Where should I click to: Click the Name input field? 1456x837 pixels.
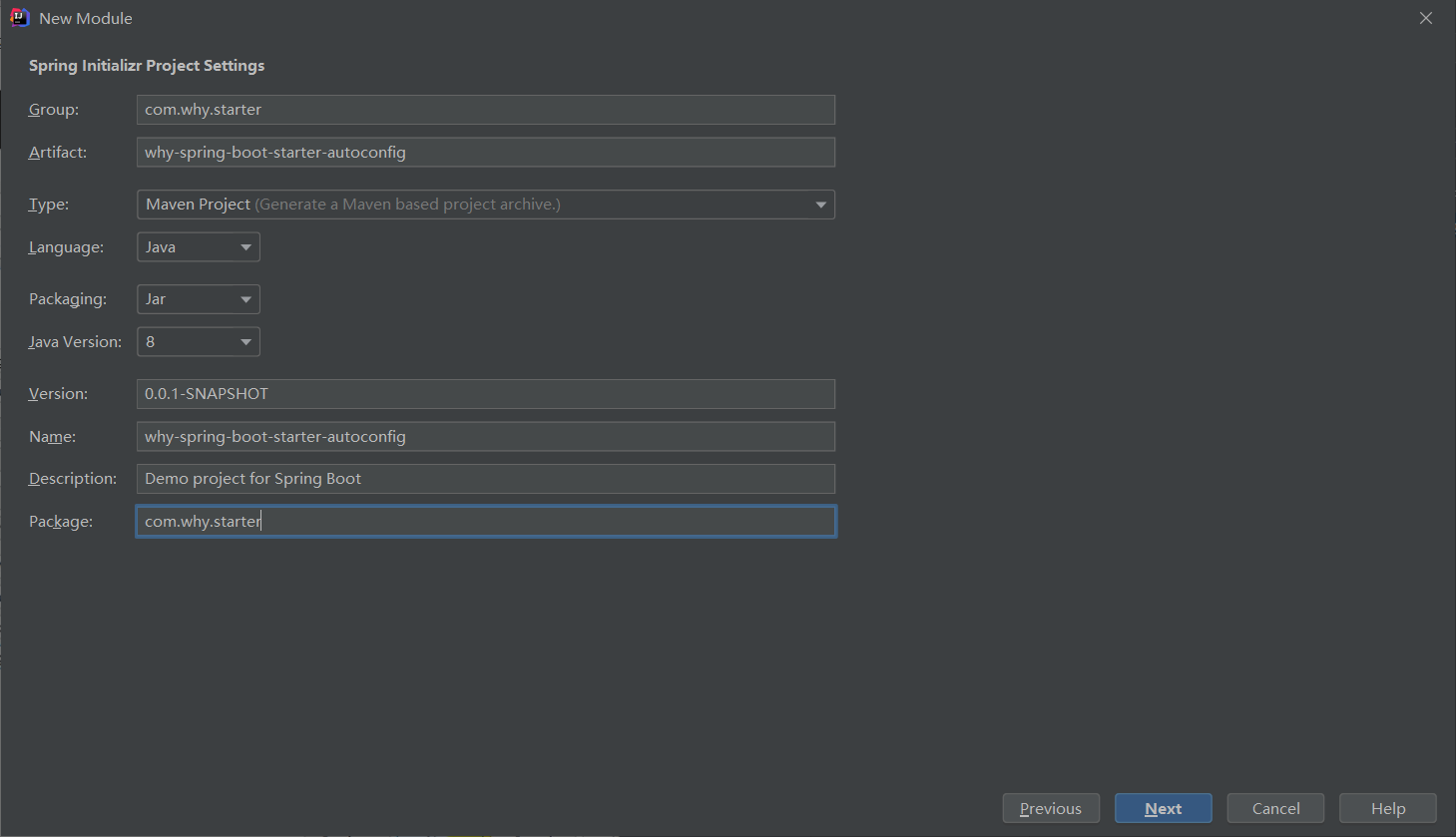486,437
